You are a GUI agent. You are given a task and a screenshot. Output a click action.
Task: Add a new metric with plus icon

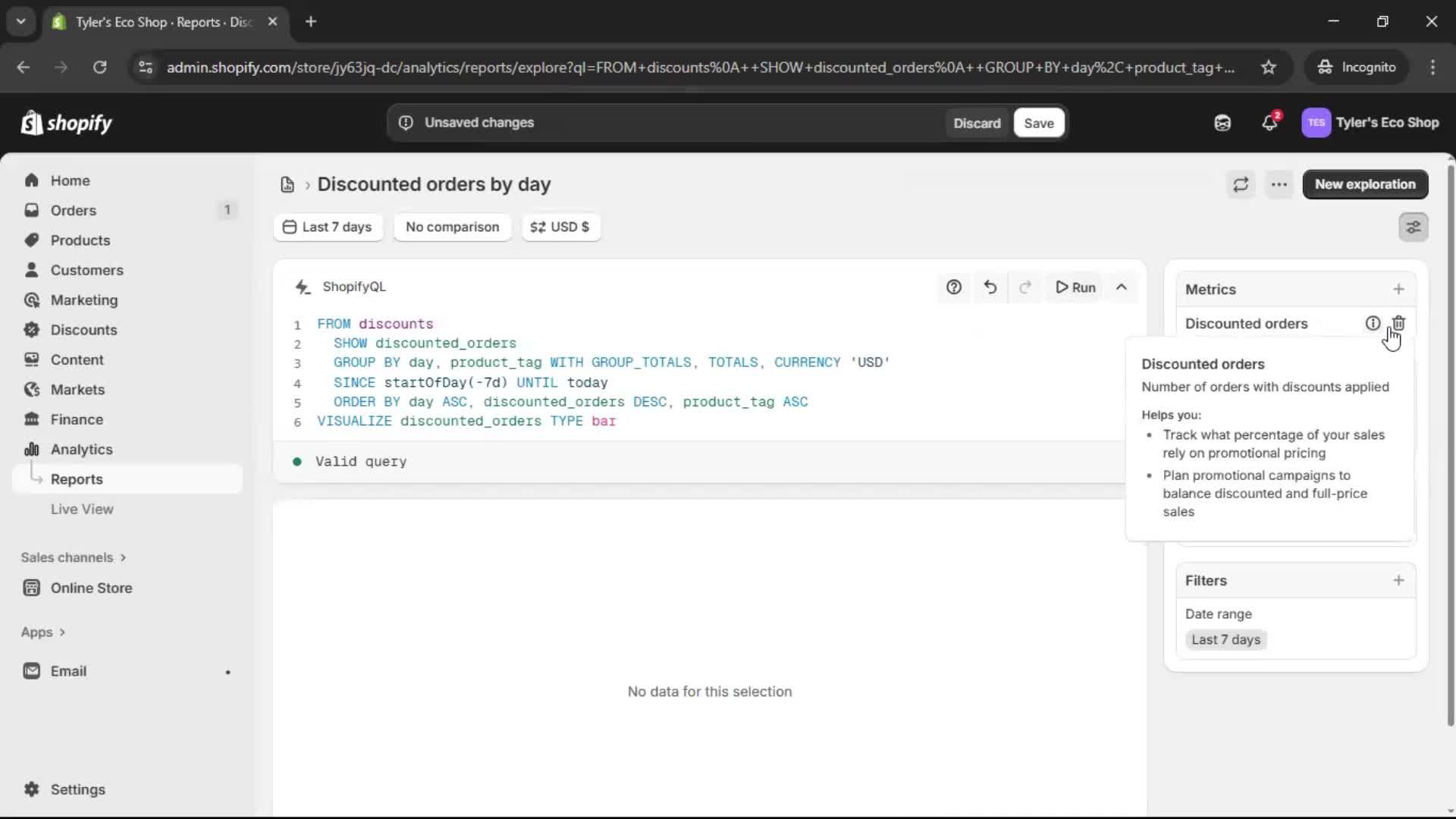tap(1398, 289)
